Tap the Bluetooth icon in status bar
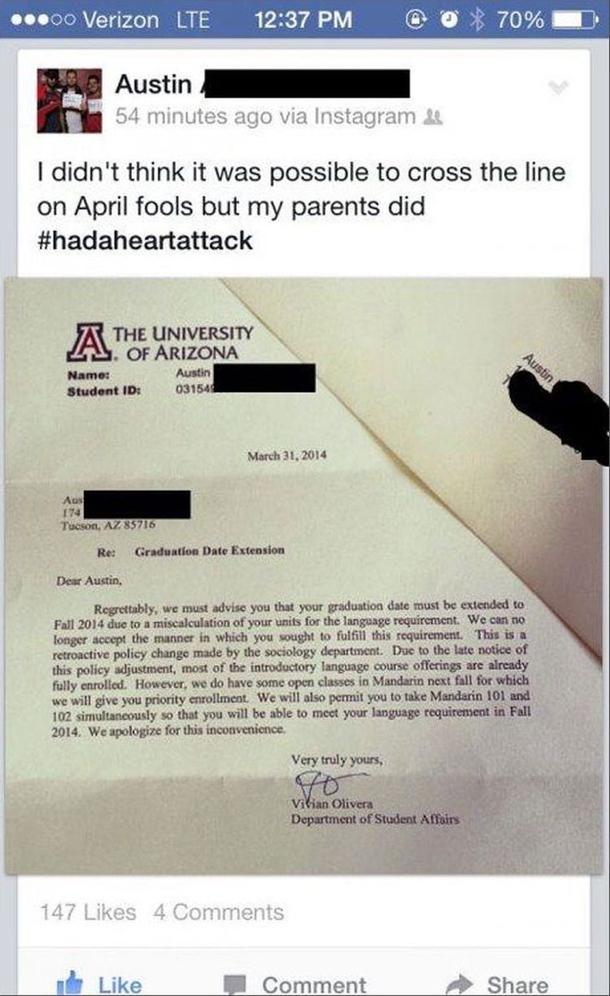Viewport: 610px width, 996px height. point(477,20)
